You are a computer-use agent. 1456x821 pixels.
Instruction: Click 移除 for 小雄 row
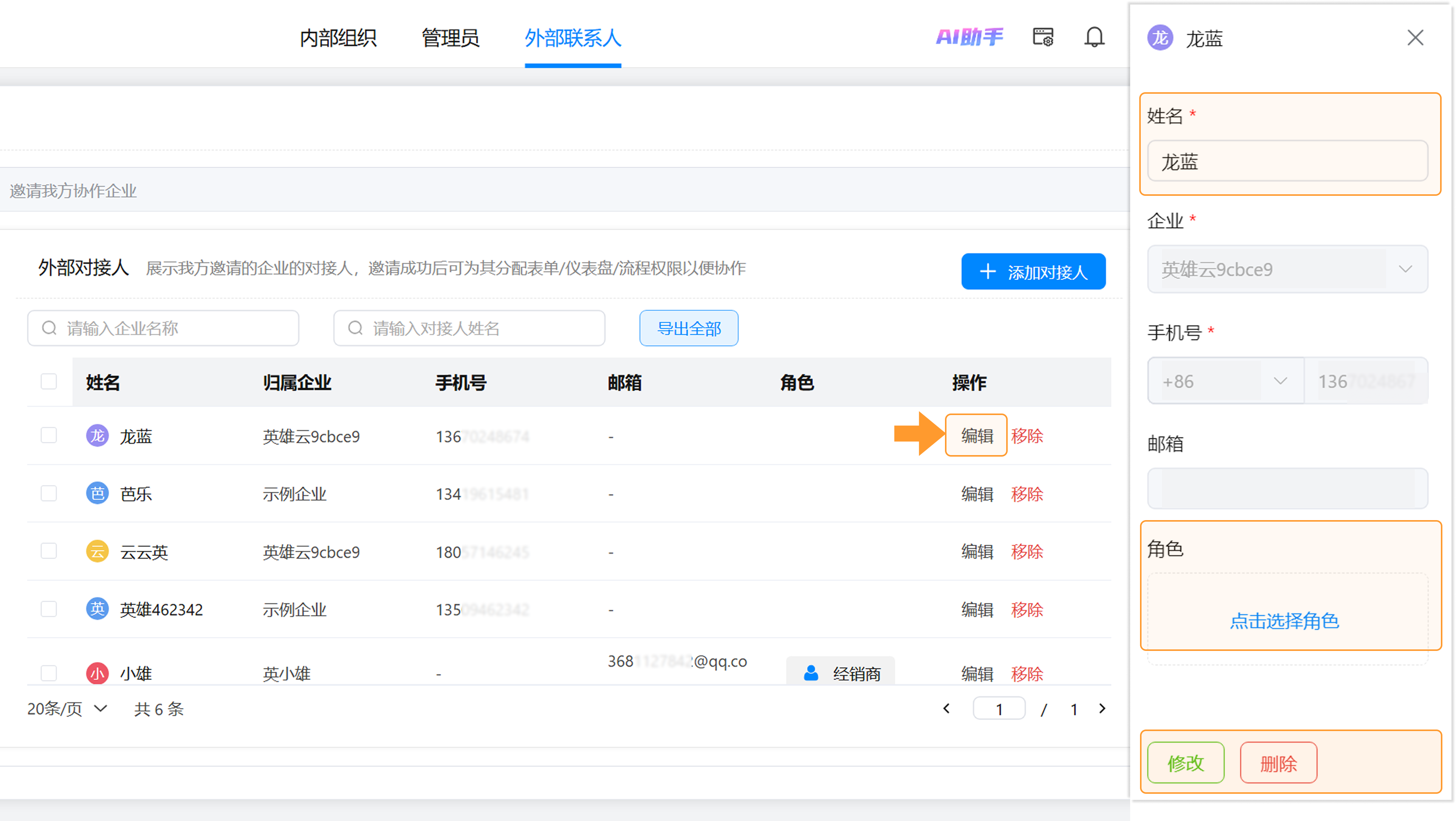pos(1027,673)
